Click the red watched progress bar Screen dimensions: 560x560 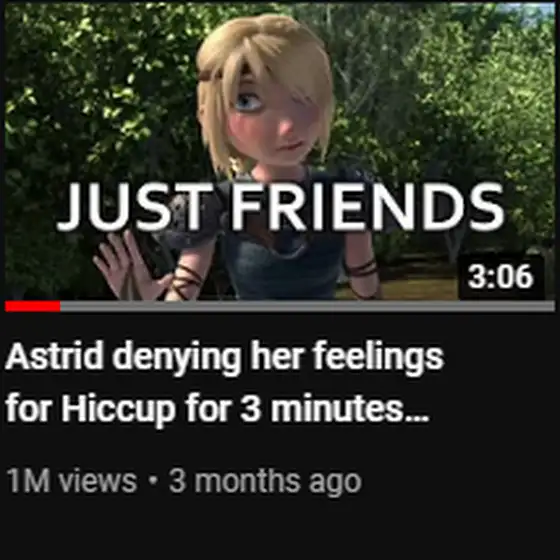(x=32, y=306)
